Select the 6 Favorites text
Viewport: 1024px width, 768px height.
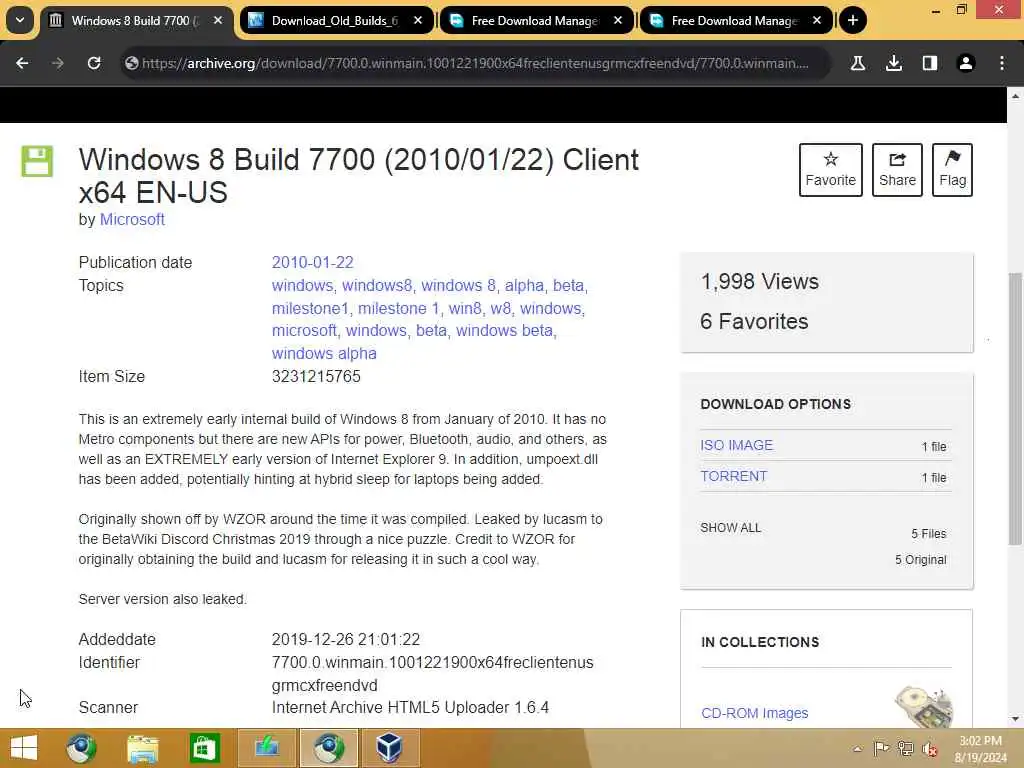pyautogui.click(x=754, y=321)
